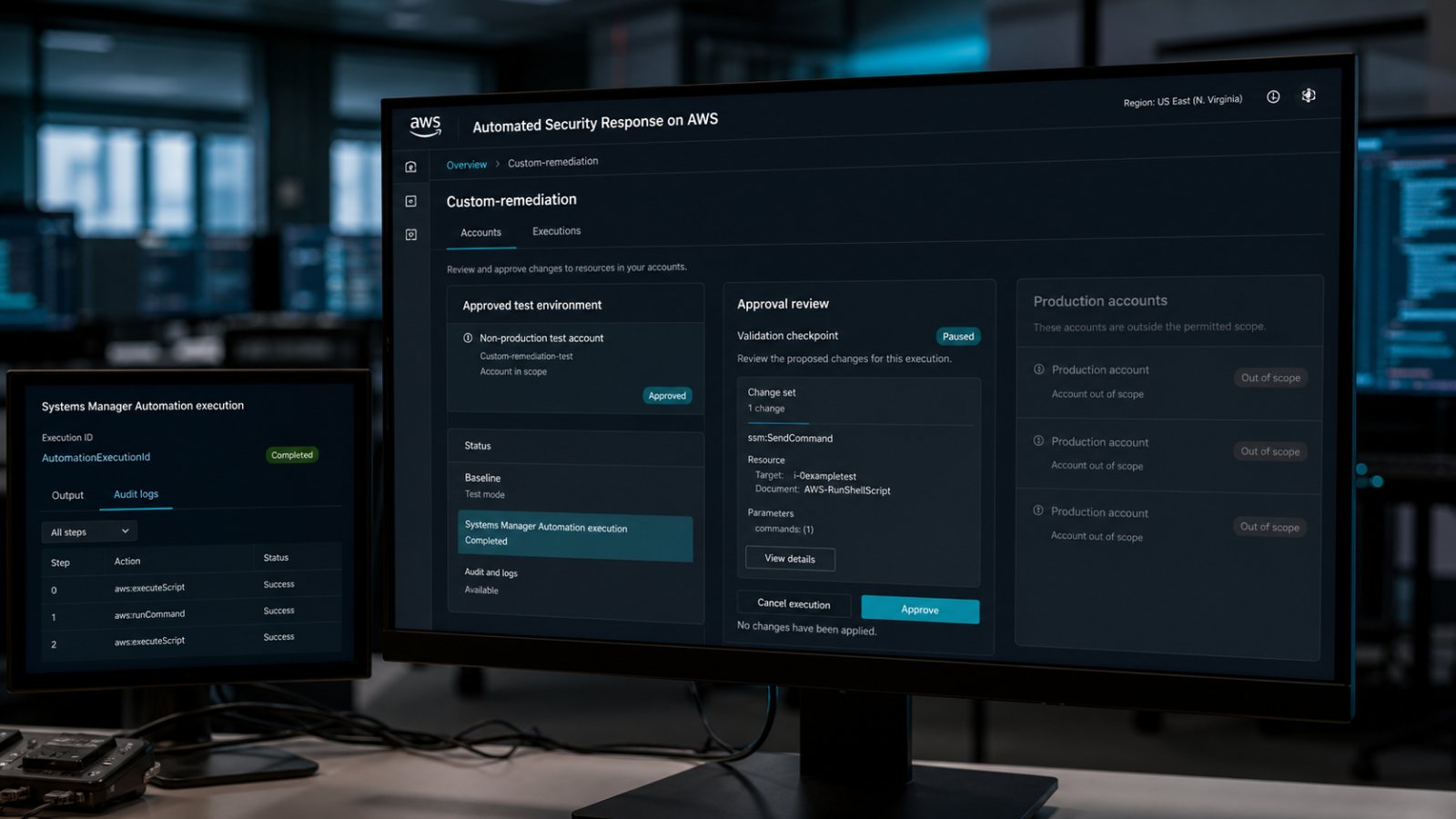
Task: Click third Production account Out of scope badge
Action: [x=1269, y=527]
